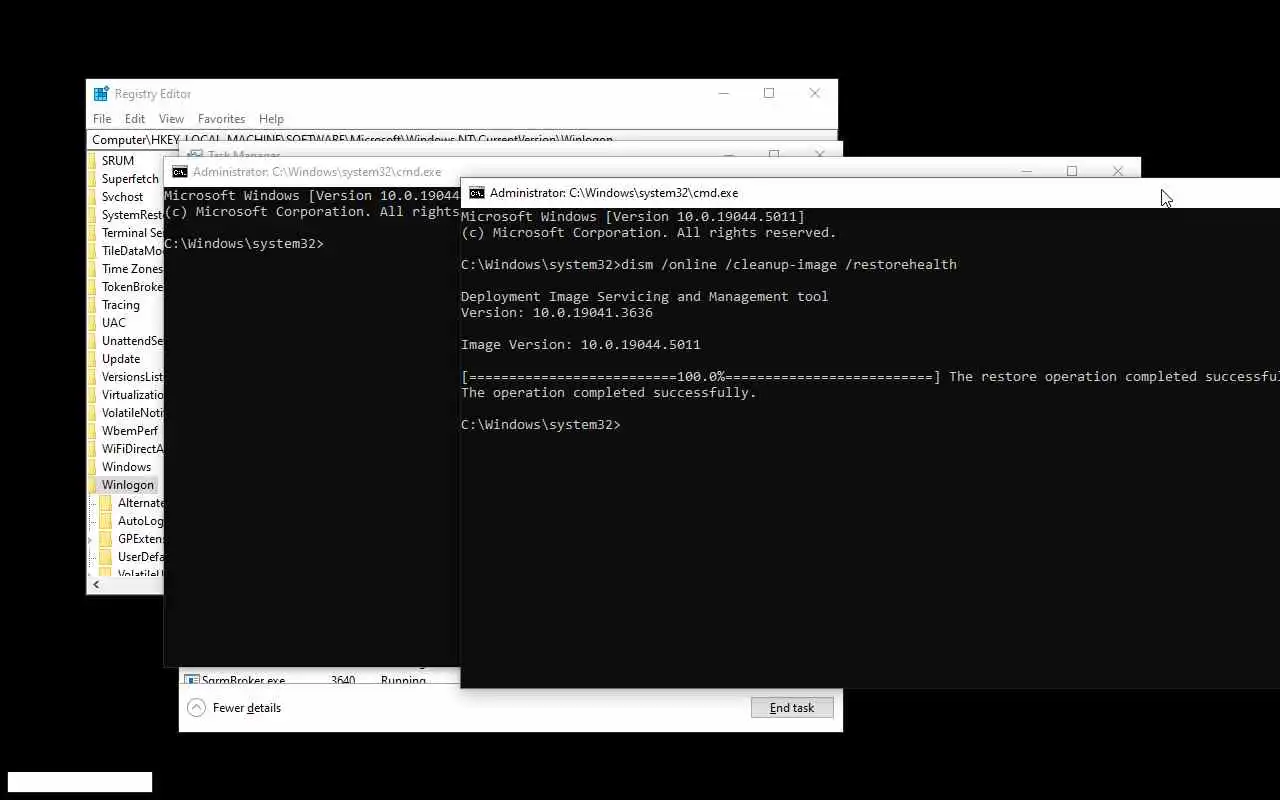Select the Alternate subkey under Winlogon
This screenshot has height=800, width=1280.
(140, 503)
